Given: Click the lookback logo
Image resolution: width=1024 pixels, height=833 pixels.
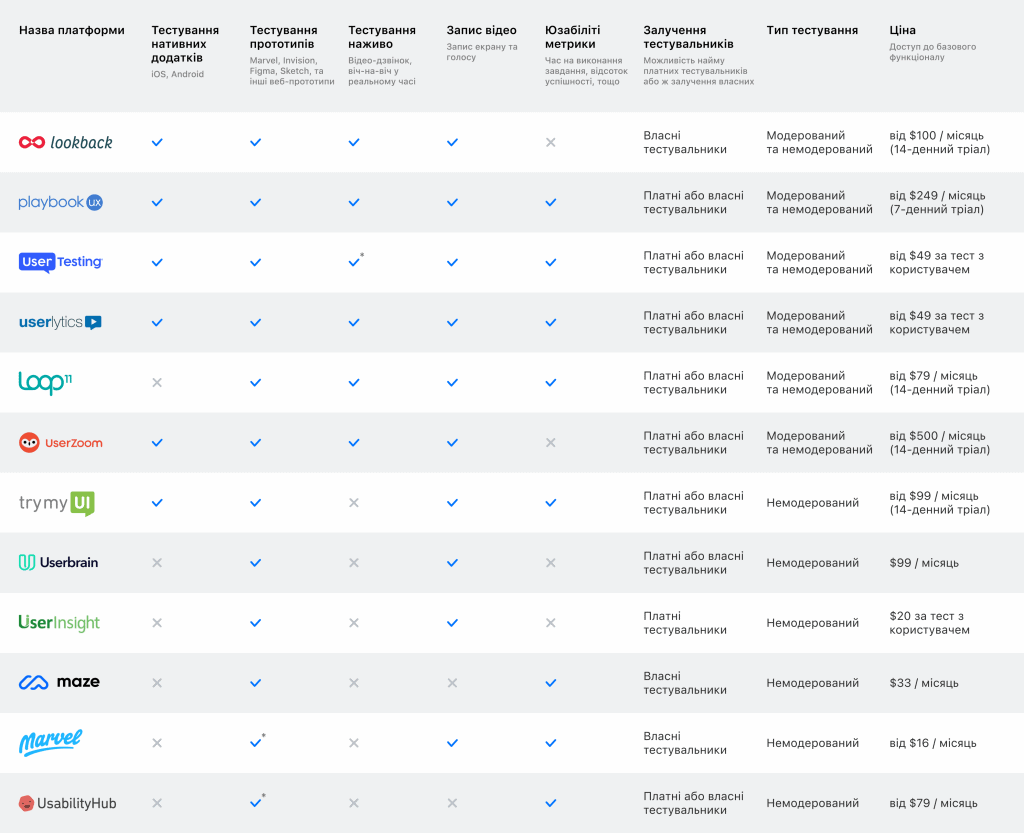Looking at the screenshot, I should (x=65, y=142).
